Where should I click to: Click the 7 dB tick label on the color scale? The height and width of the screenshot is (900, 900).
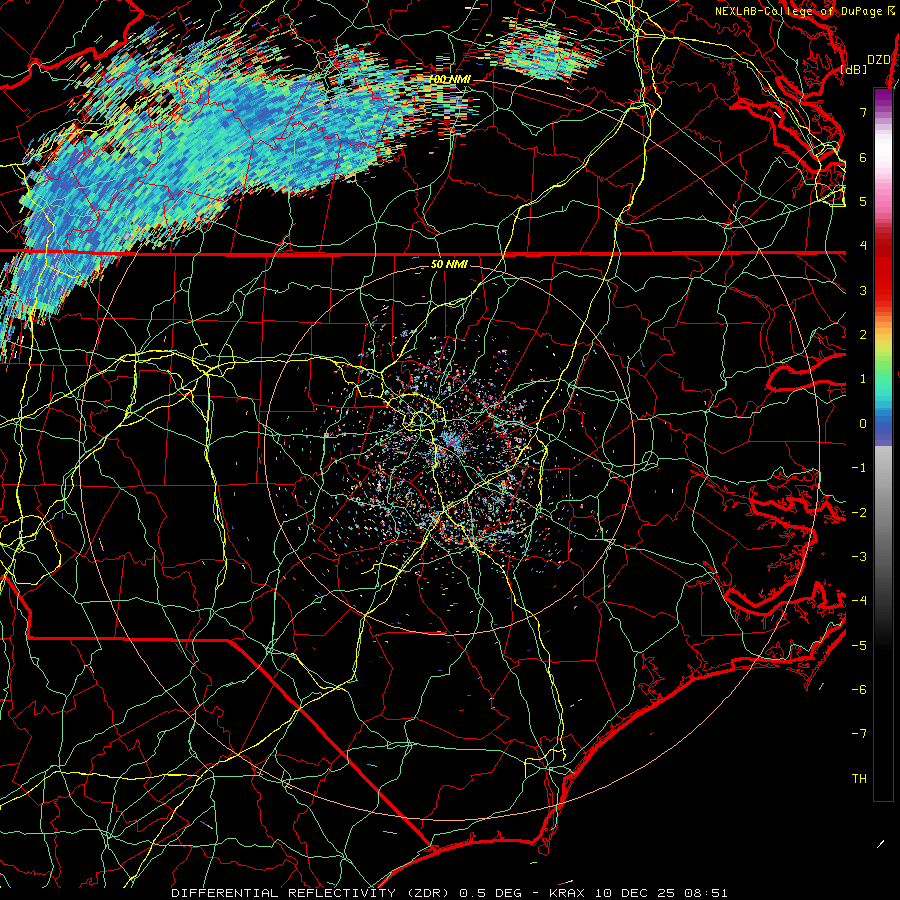coord(863,112)
